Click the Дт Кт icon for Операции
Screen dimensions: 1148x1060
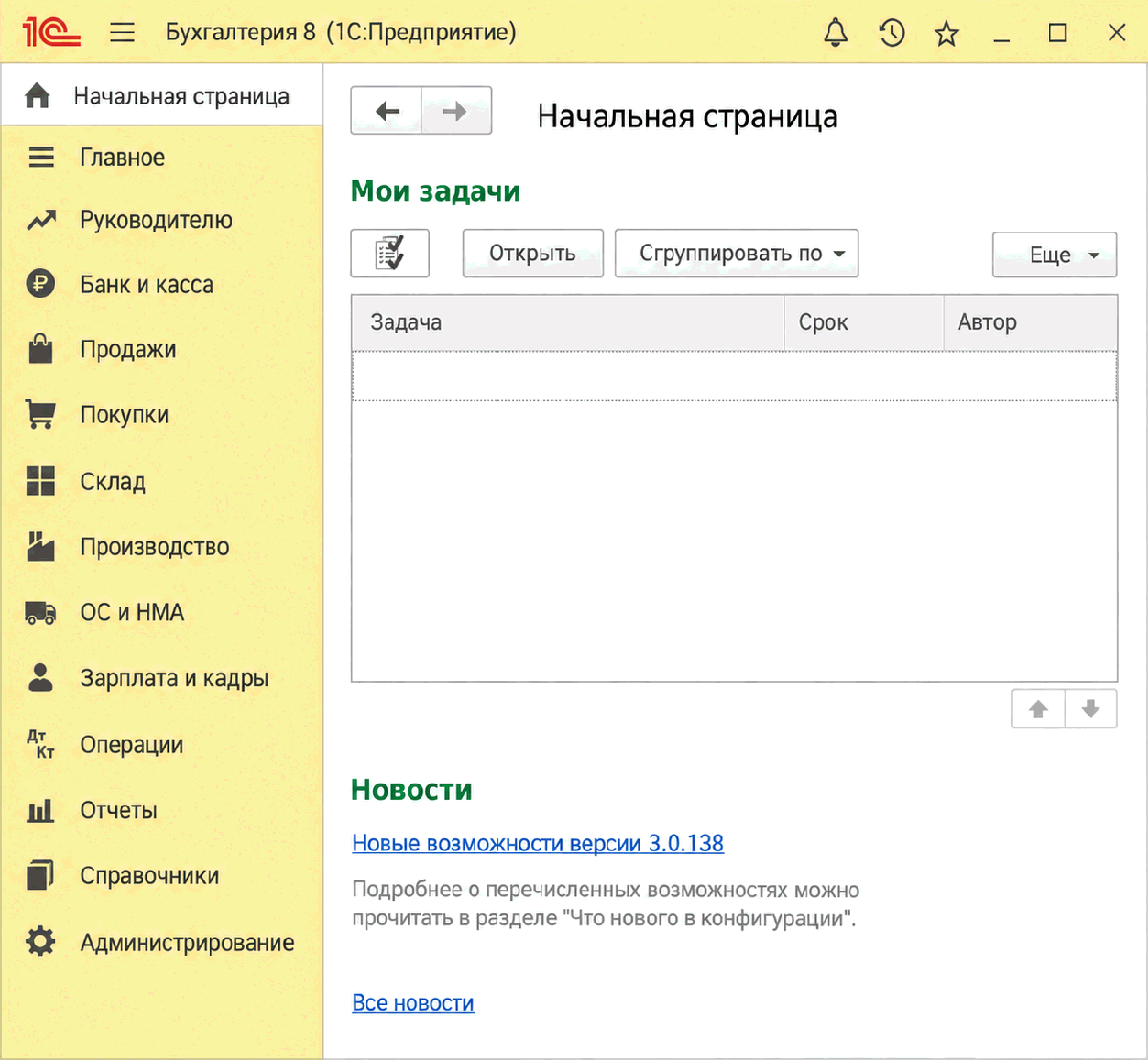pos(40,743)
